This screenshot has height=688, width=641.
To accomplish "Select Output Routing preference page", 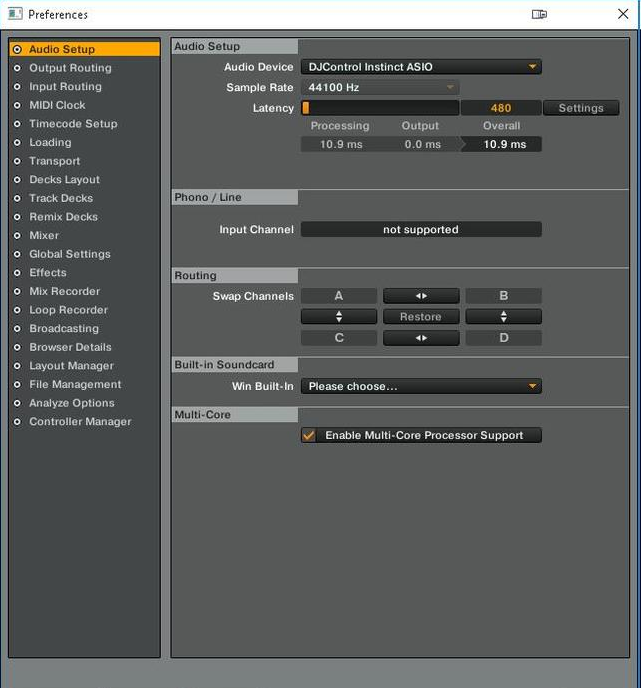I will (70, 68).
